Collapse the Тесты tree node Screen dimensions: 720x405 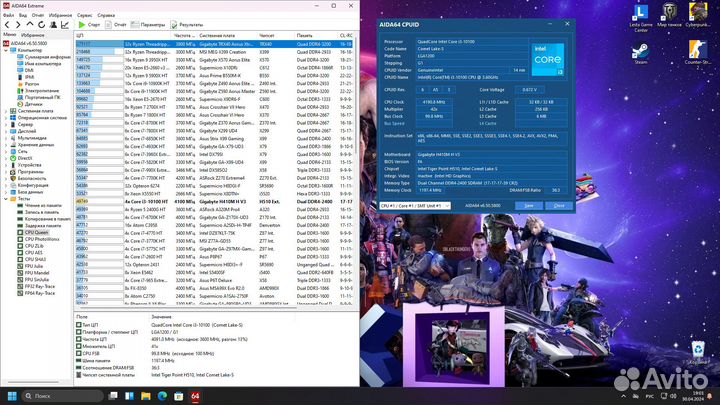point(6,199)
